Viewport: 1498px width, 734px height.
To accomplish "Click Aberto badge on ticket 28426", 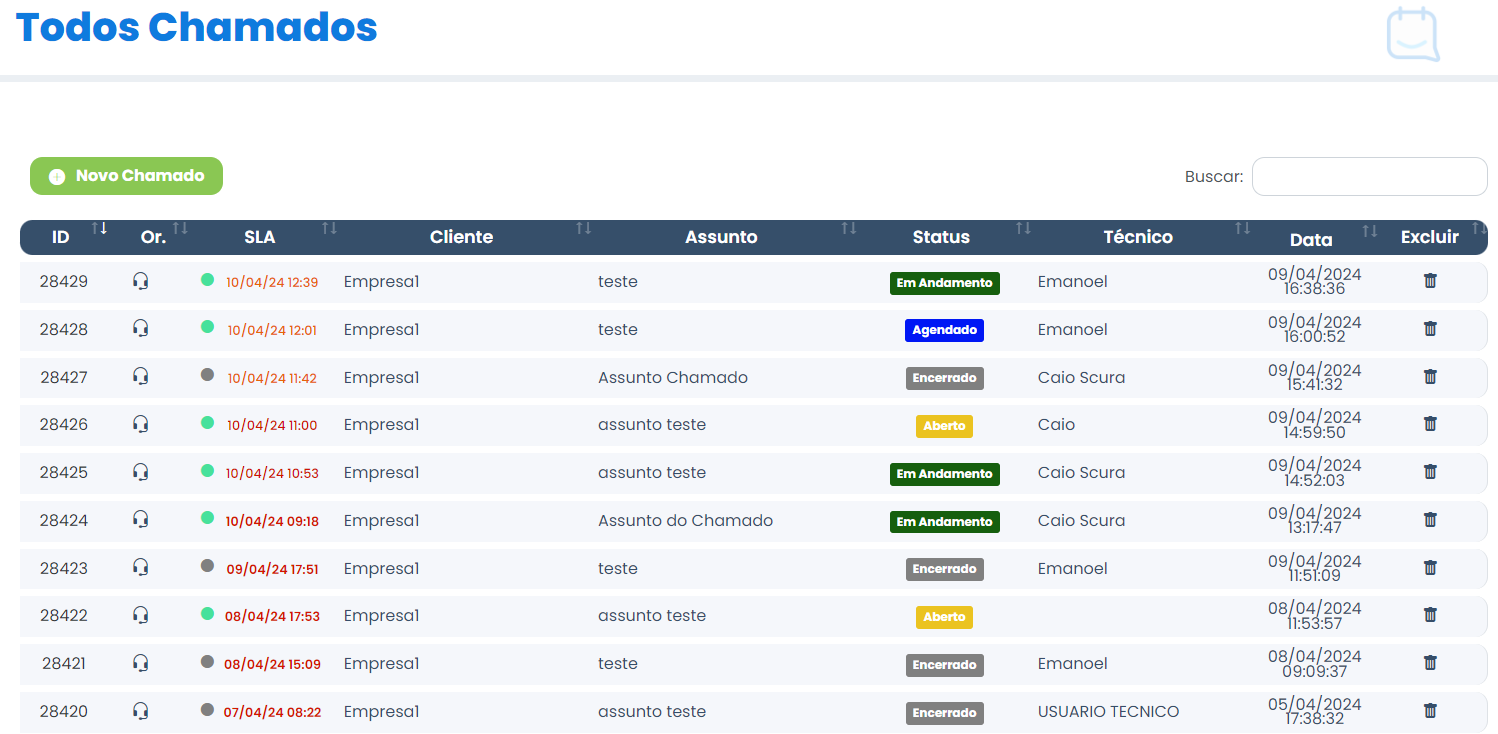I will tap(944, 426).
